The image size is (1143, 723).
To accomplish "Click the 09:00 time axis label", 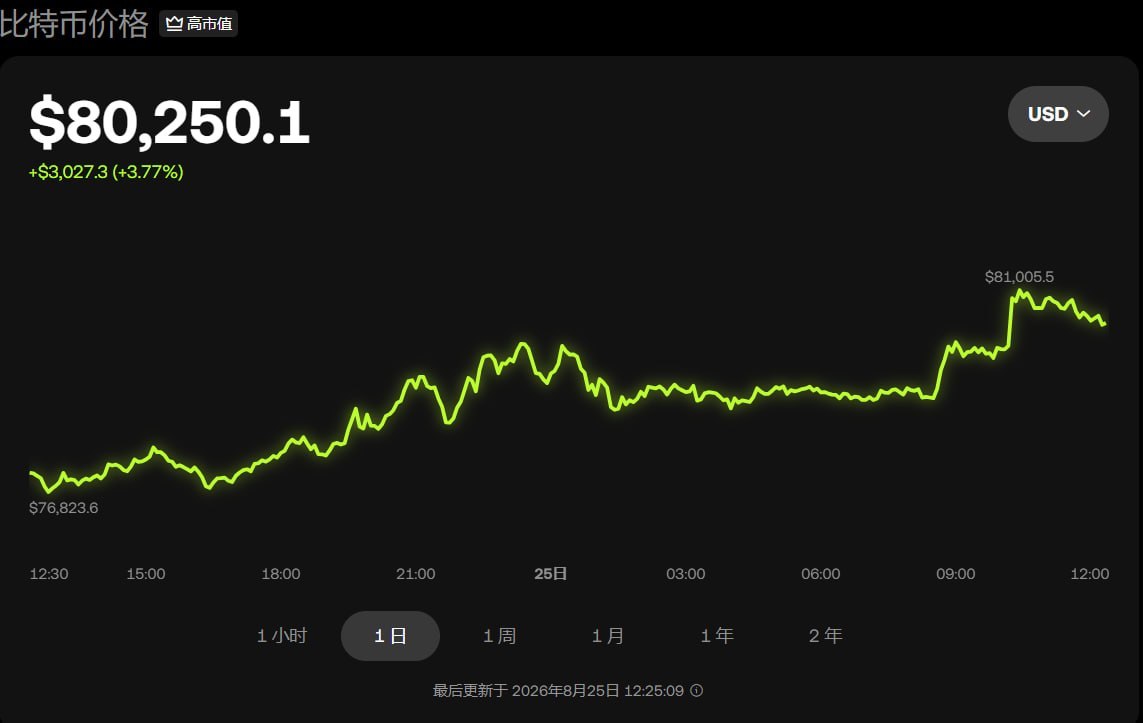I will click(x=956, y=574).
